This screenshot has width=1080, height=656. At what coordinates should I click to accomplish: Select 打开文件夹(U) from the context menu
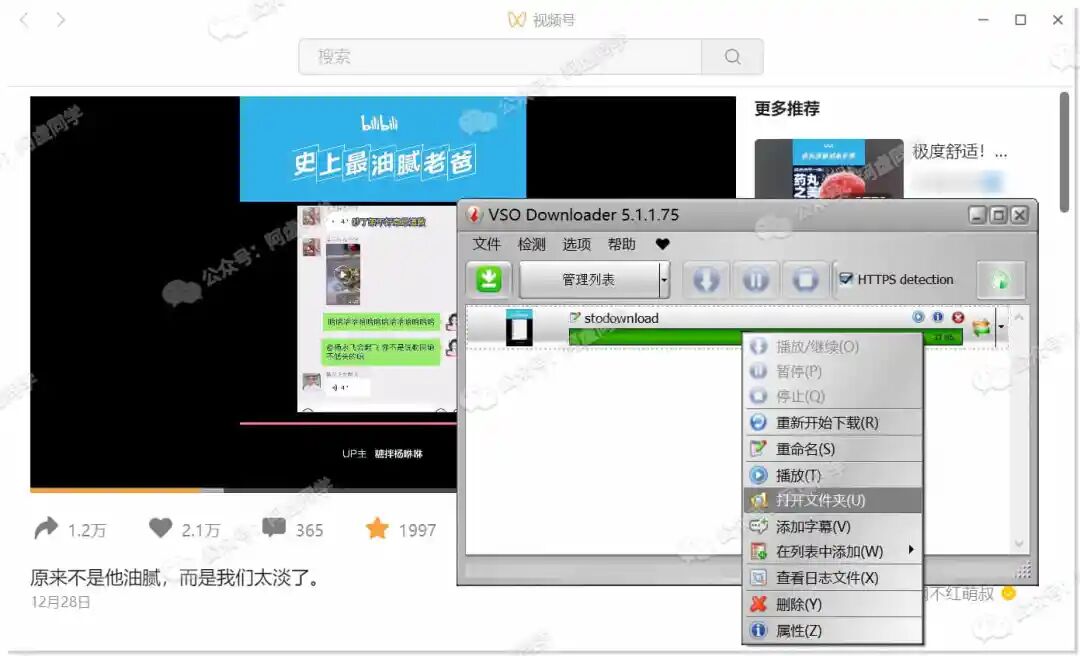click(833, 500)
